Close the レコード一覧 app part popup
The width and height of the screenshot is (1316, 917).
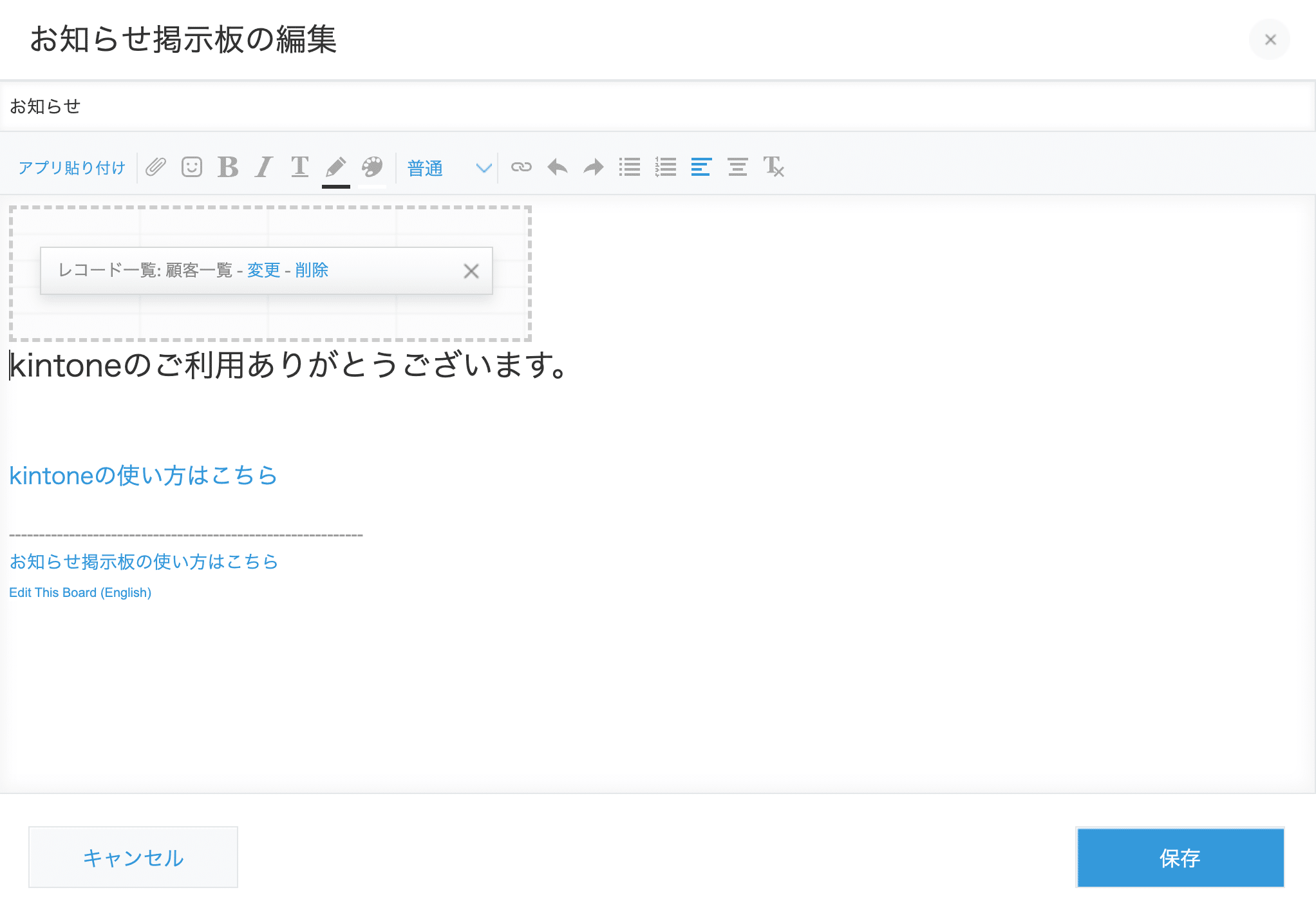(x=471, y=271)
